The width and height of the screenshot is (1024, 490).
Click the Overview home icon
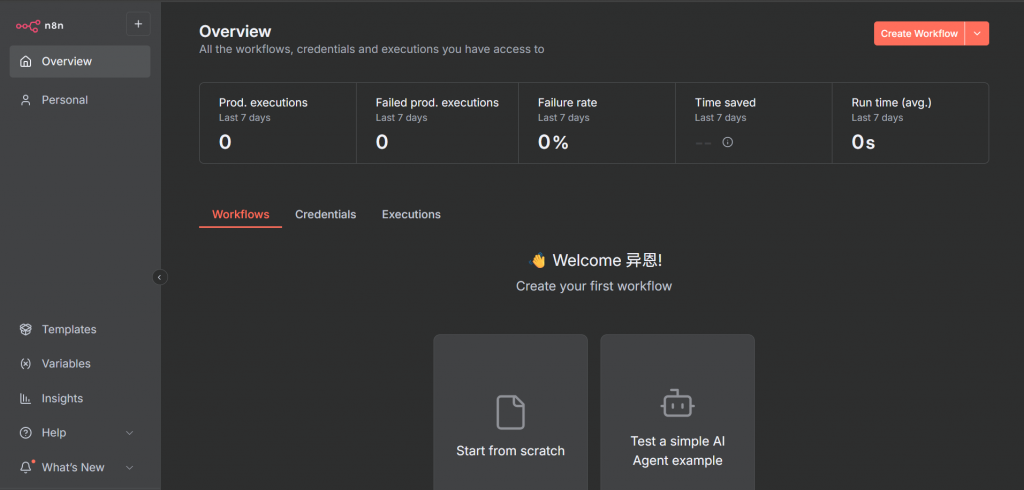pyautogui.click(x=26, y=62)
